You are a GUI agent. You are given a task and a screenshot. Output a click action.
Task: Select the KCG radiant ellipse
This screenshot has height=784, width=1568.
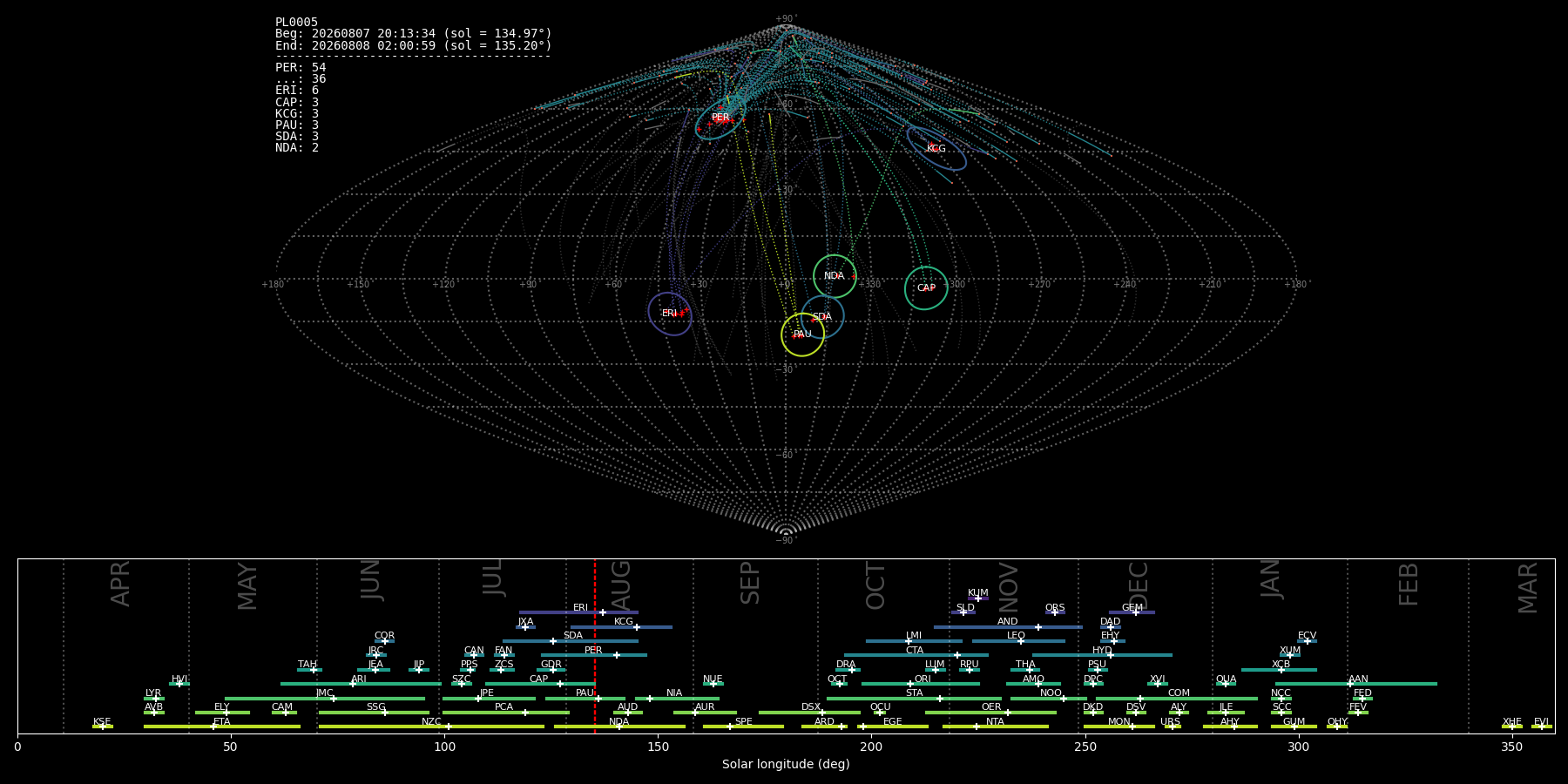pos(936,148)
